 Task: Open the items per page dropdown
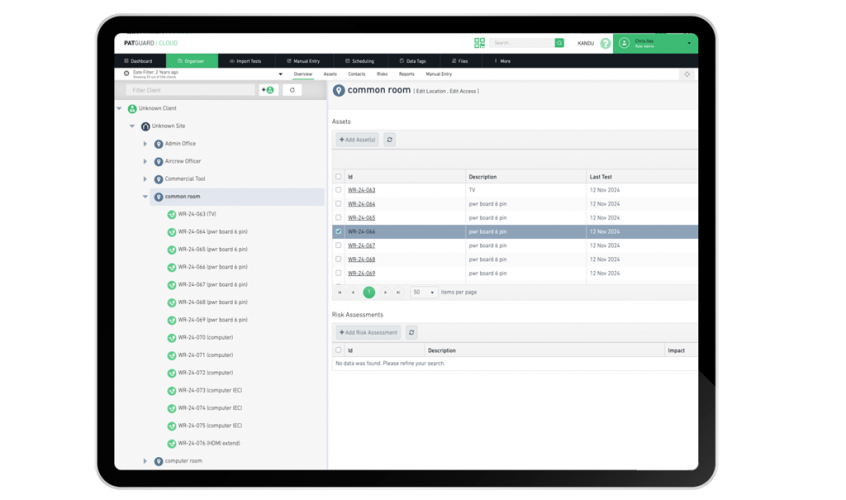[x=424, y=292]
